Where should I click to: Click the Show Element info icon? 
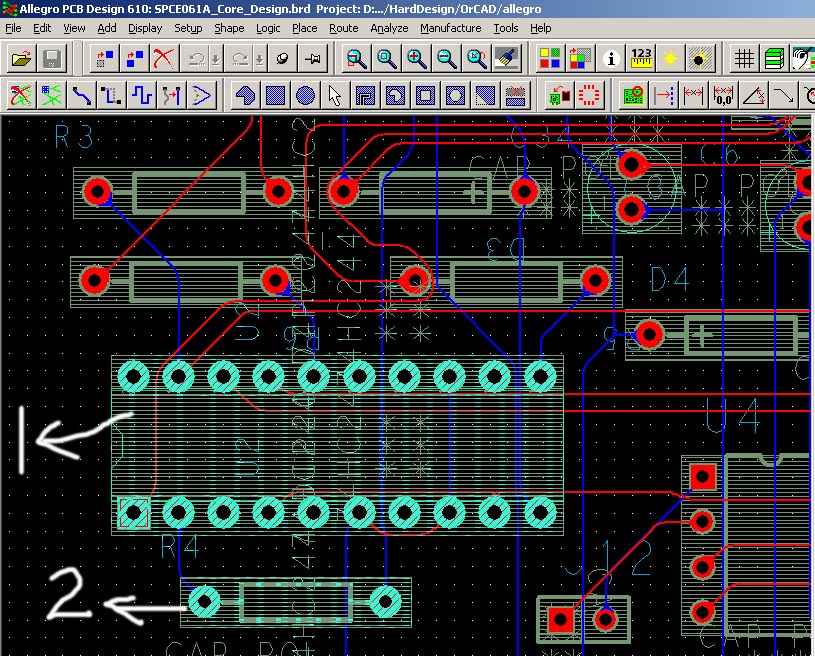(611, 59)
